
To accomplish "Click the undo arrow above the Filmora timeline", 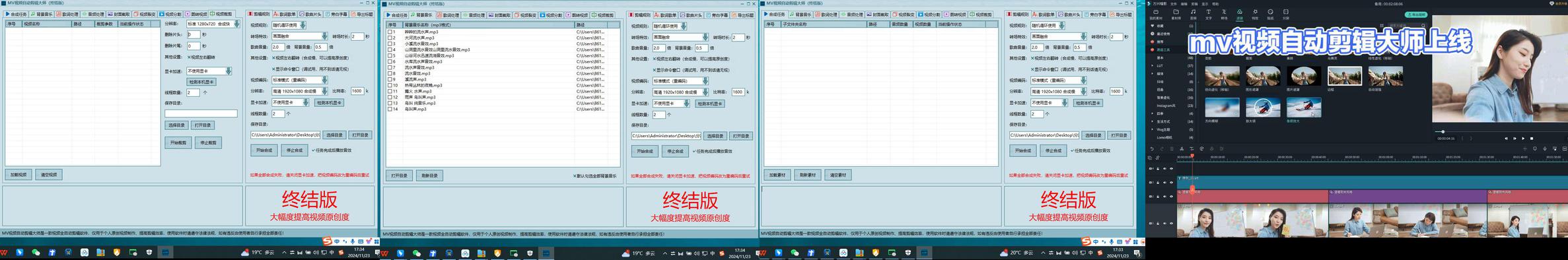I will pyautogui.click(x=1152, y=149).
